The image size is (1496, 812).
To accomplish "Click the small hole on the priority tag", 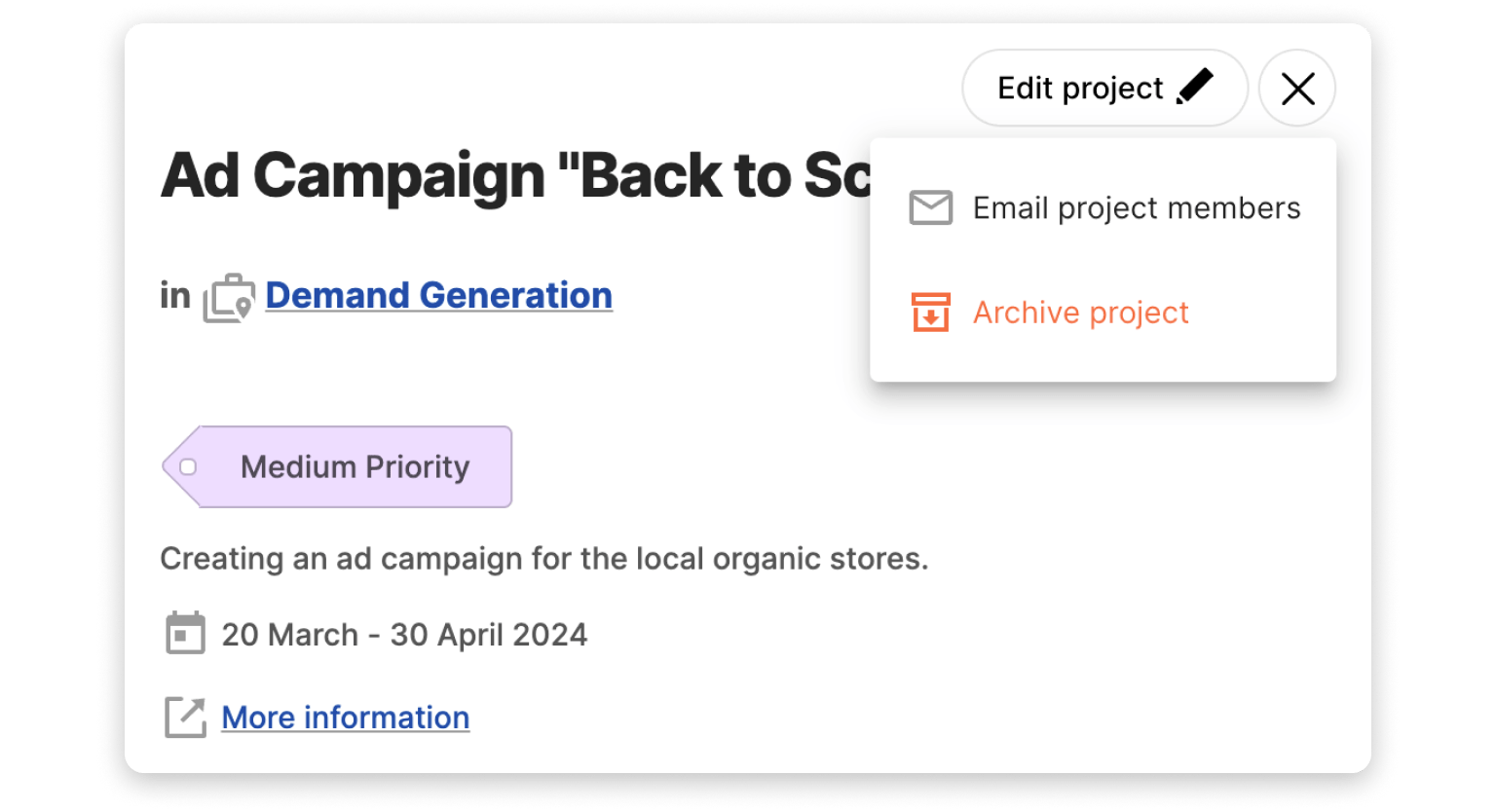I will [188, 467].
